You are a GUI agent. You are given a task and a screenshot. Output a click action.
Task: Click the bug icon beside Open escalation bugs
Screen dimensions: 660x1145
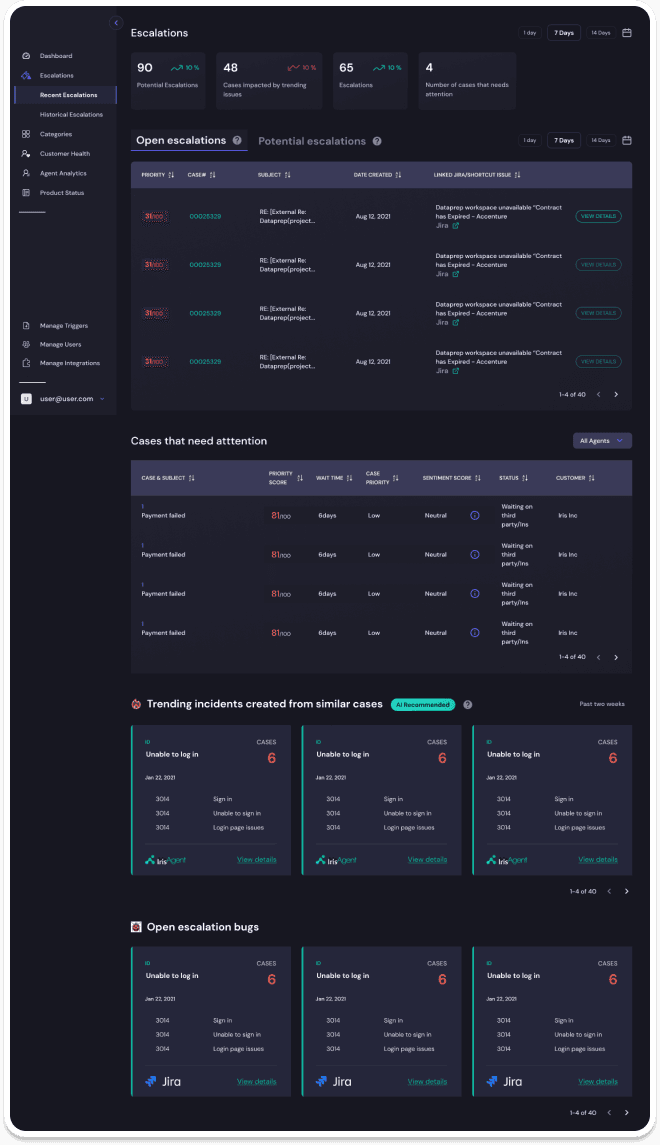point(136,927)
